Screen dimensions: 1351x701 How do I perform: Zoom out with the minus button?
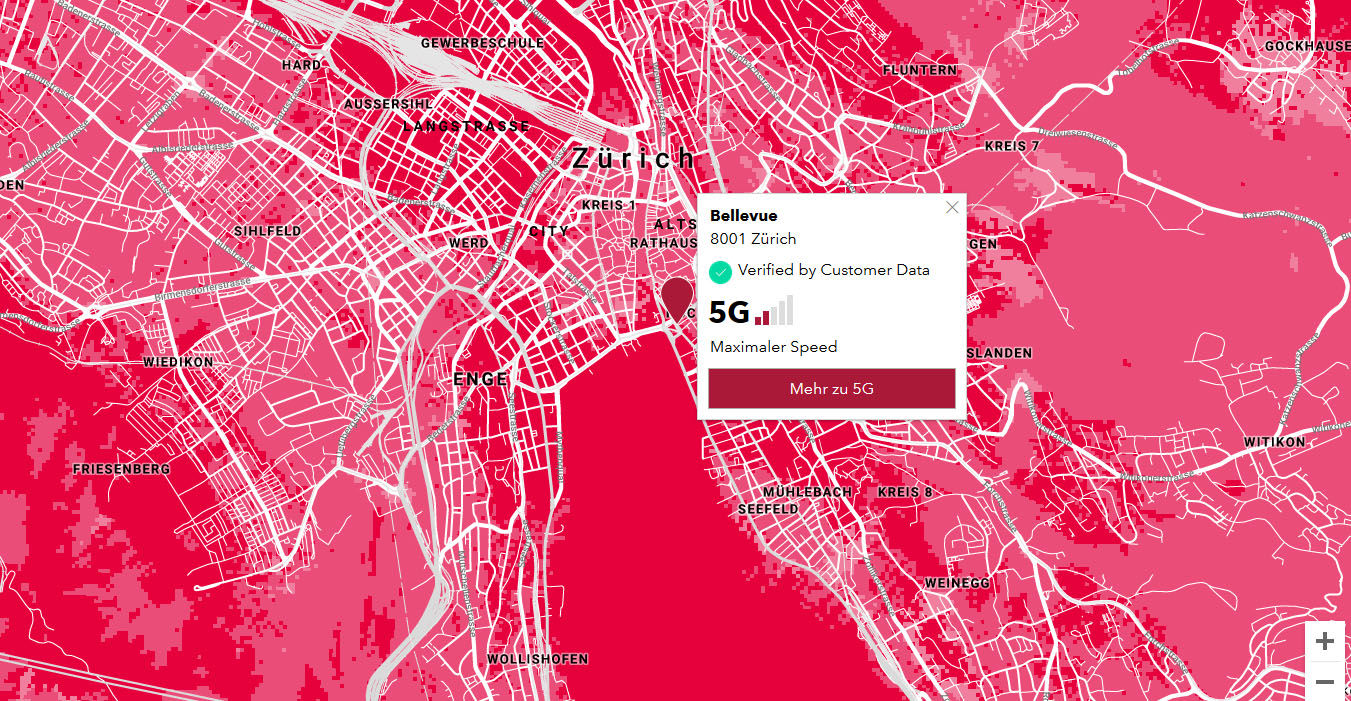click(1325, 682)
